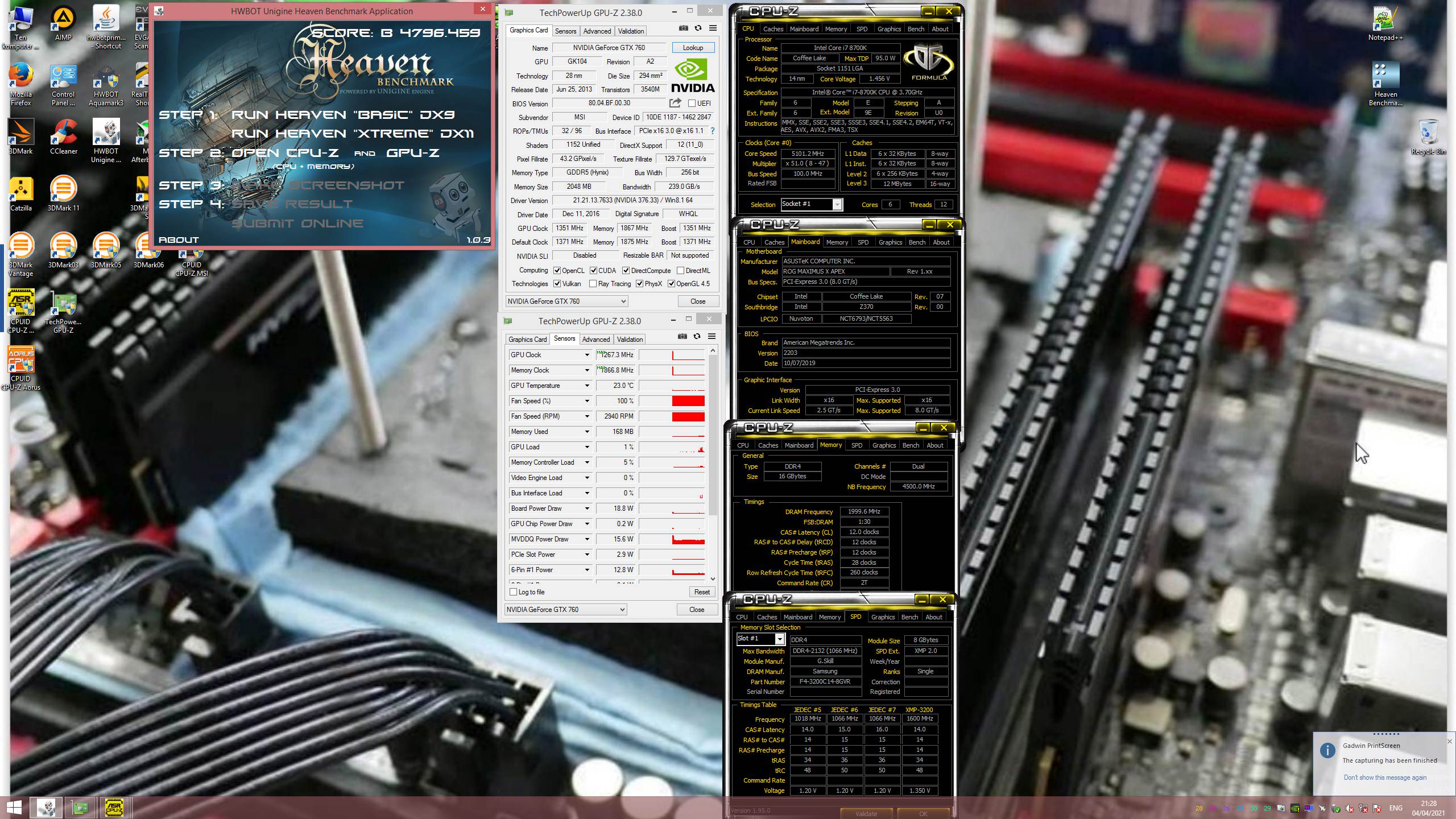Open Board Power Draw sensor dropdown
Screen dimensions: 1456x819
tap(587, 508)
